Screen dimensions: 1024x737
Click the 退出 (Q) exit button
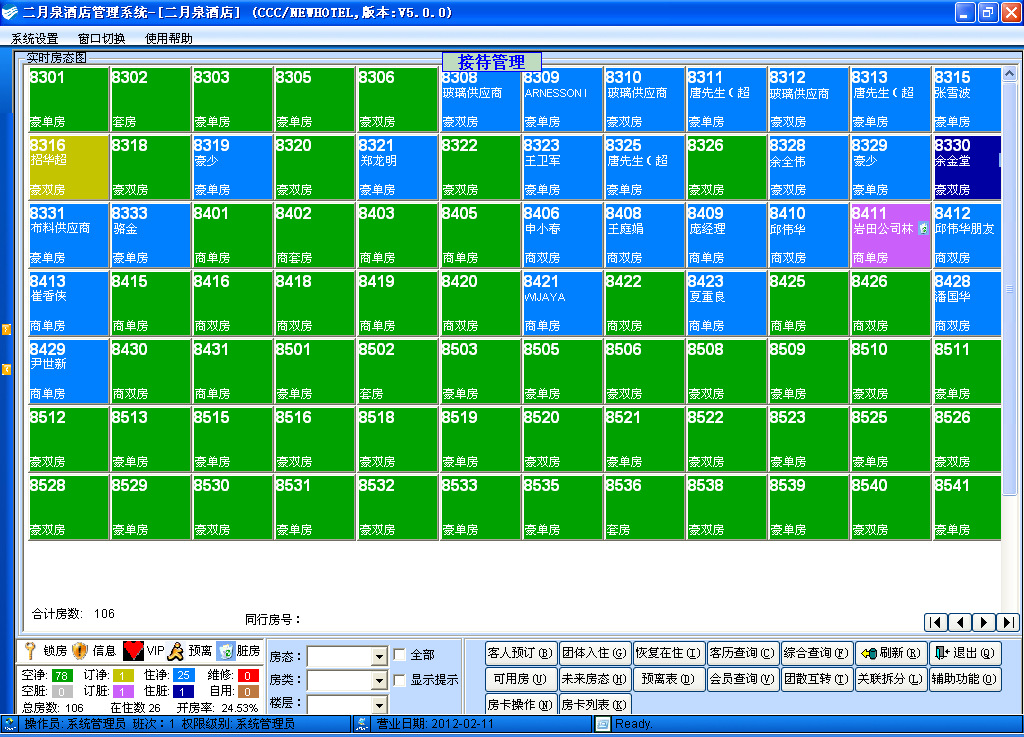[965, 653]
